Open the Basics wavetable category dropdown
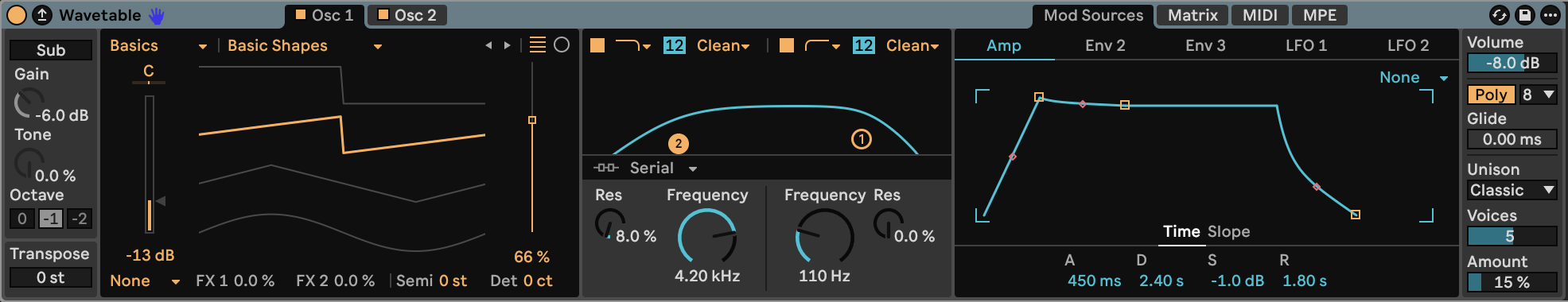This screenshot has height=302, width=1568. click(158, 46)
